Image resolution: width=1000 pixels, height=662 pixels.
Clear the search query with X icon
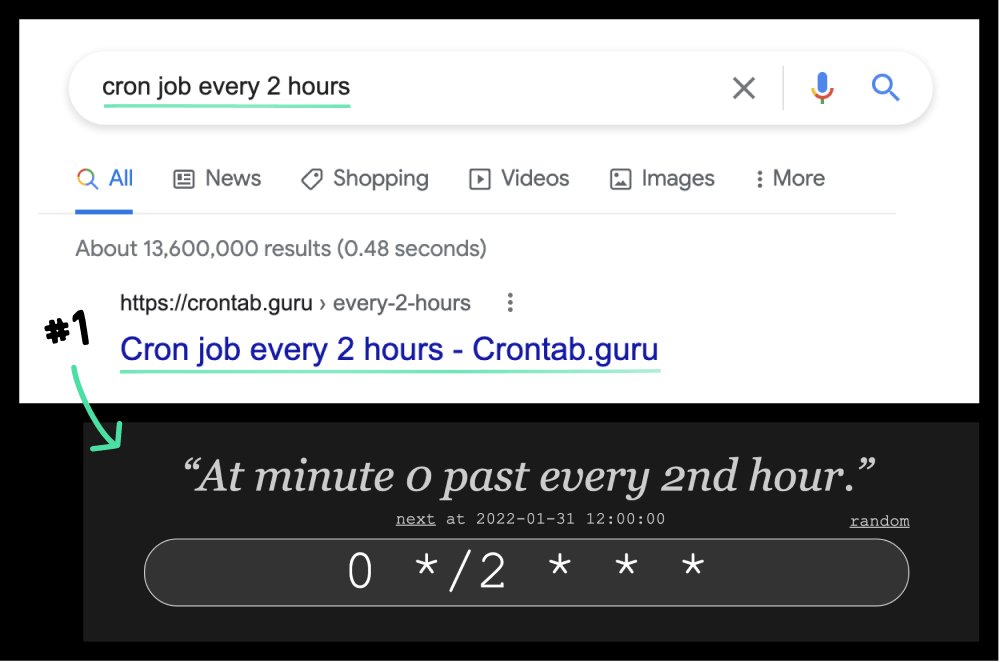(x=743, y=88)
